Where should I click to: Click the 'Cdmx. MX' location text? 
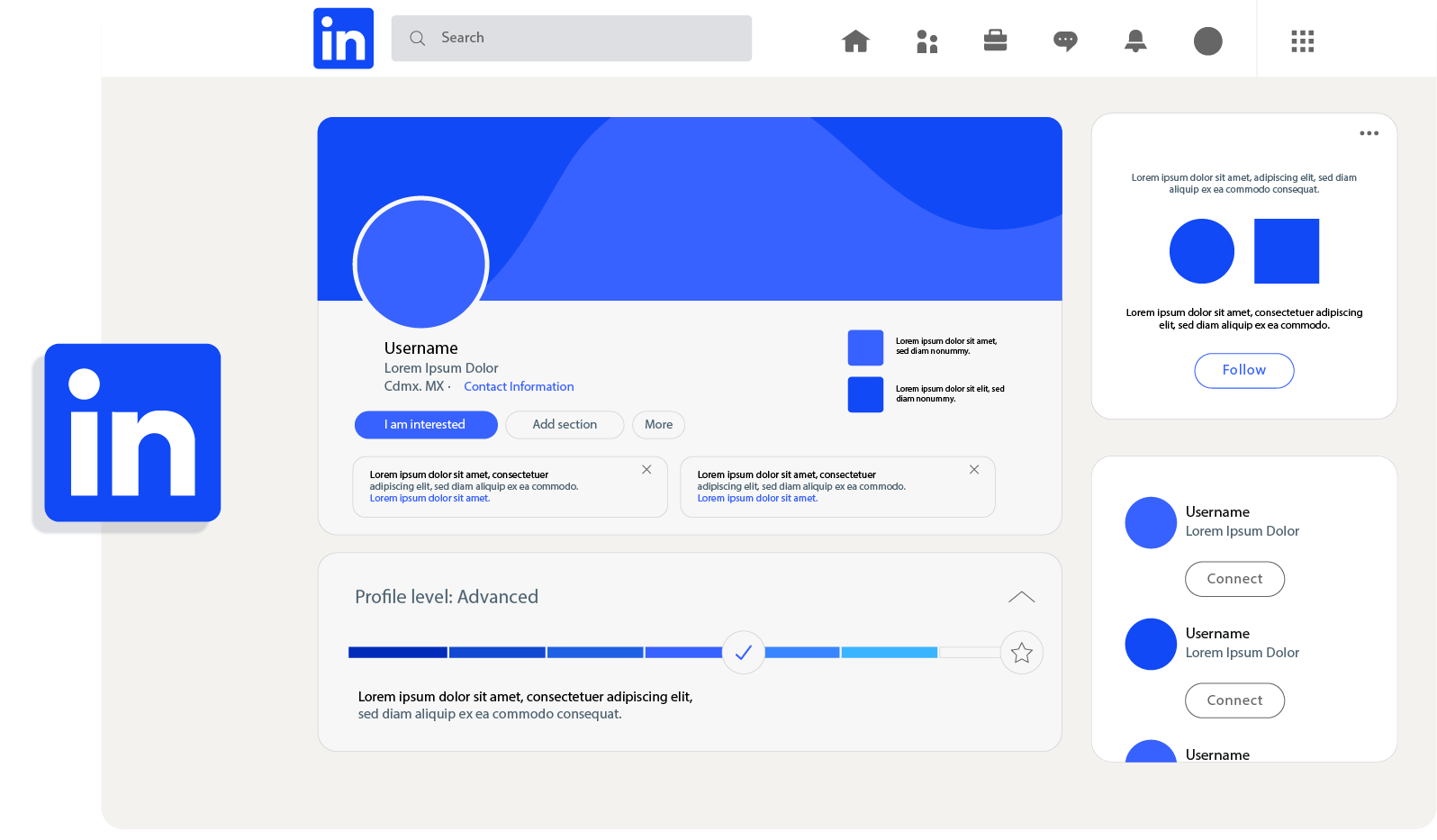414,386
